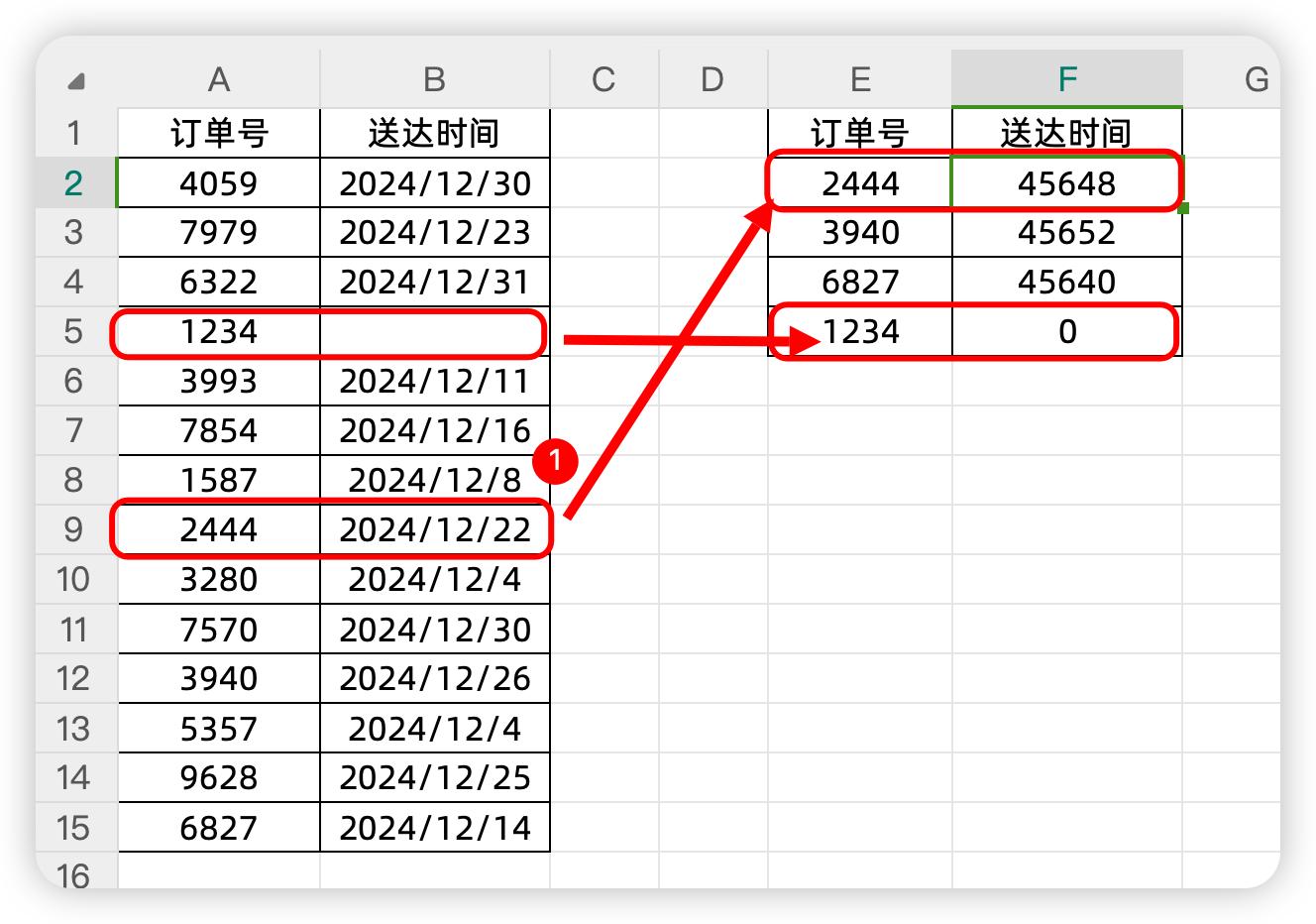This screenshot has height=924, width=1316.
Task: Select cell A5 containing 1234
Action: click(x=219, y=331)
